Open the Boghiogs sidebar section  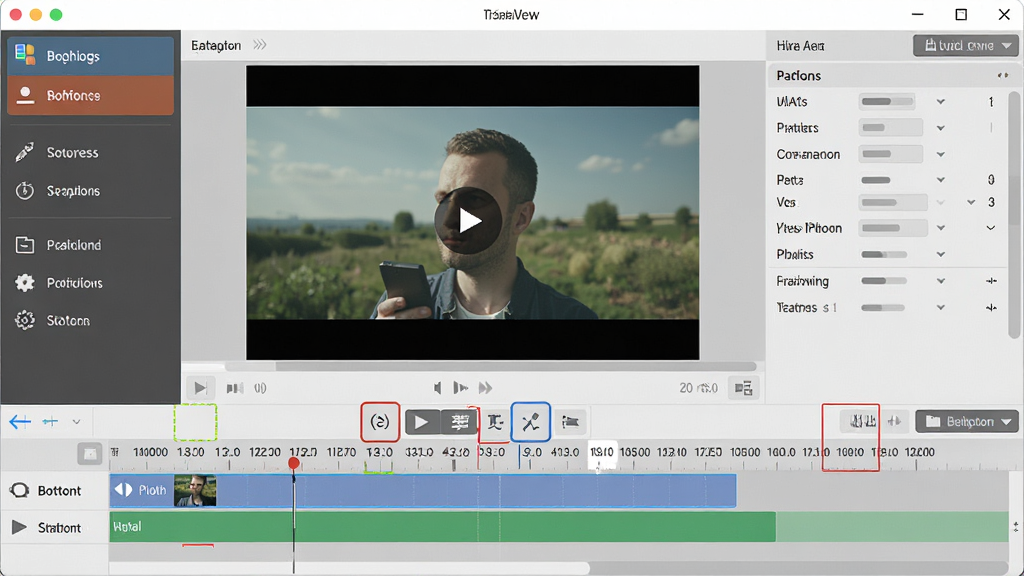[90, 56]
